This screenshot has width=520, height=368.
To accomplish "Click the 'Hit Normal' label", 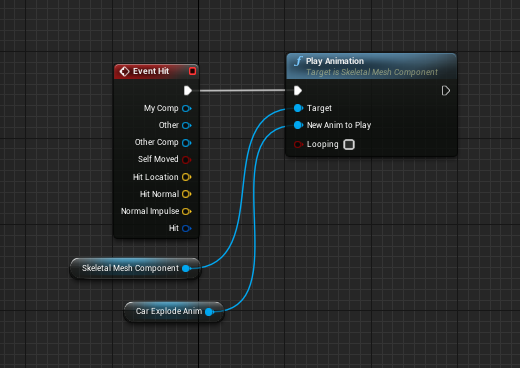I will pyautogui.click(x=159, y=194).
